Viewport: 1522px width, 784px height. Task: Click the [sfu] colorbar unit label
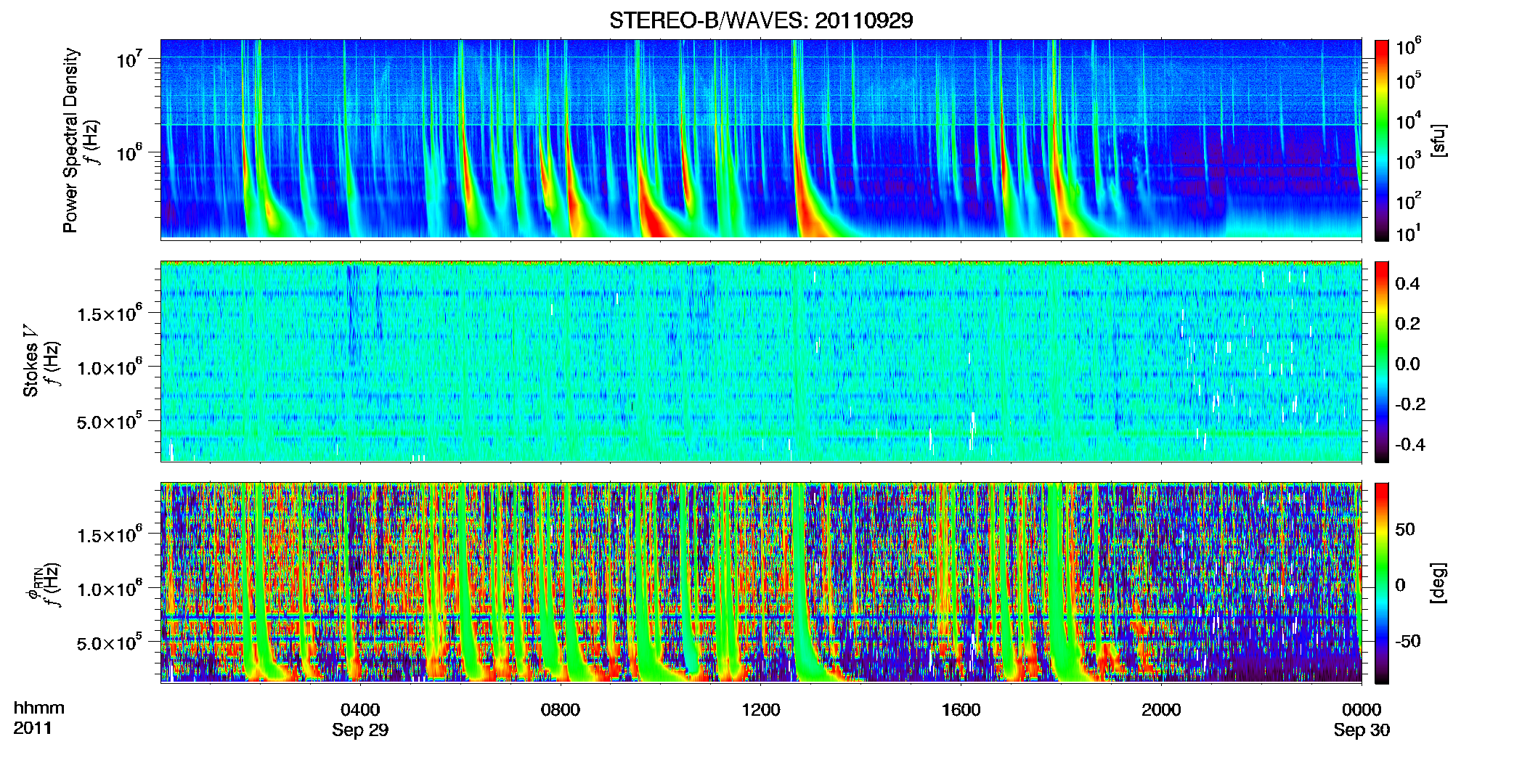coord(1438,141)
